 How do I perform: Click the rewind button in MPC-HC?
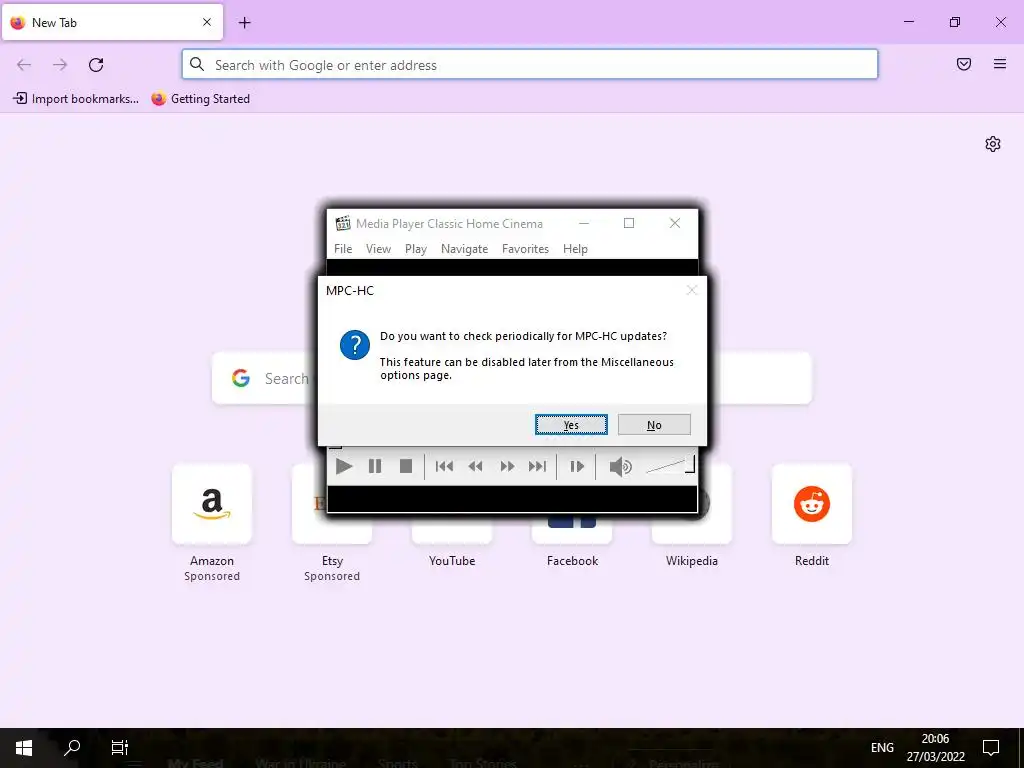(x=475, y=466)
